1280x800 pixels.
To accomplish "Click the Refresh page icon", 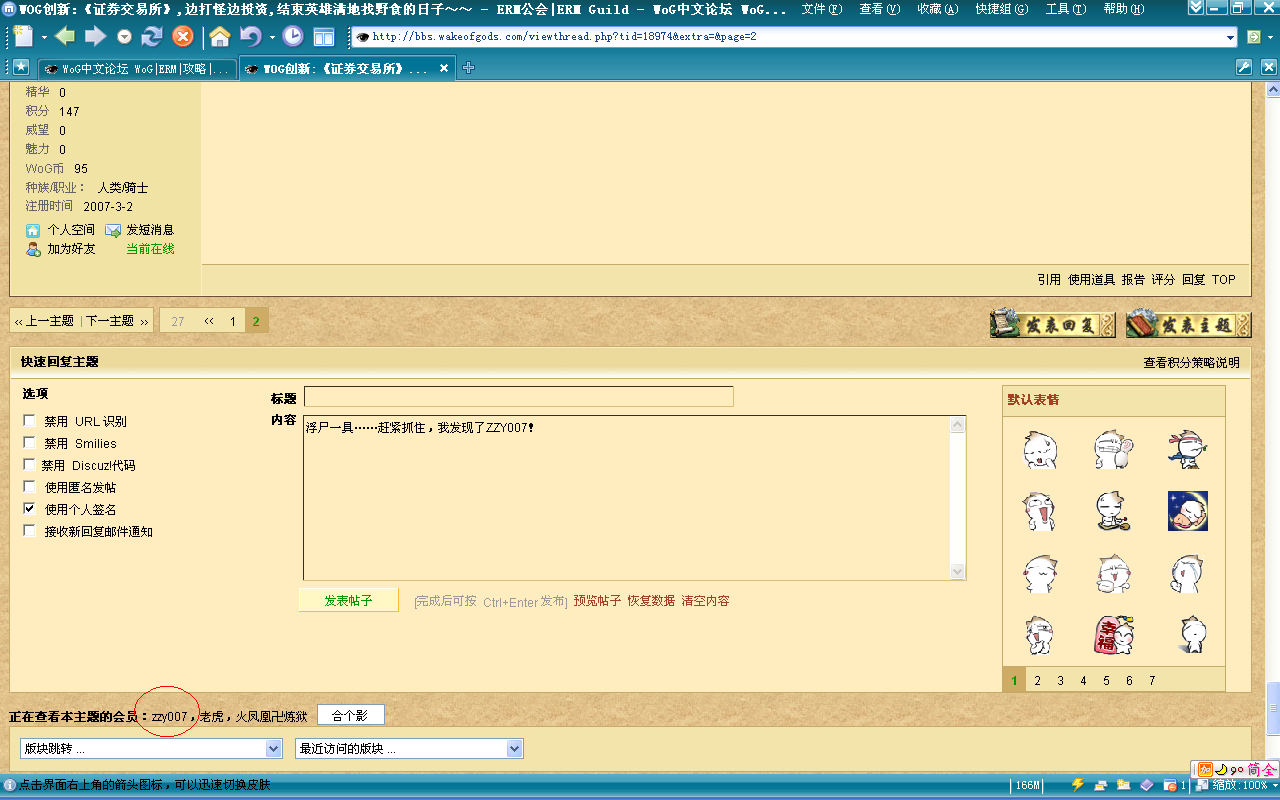I will pyautogui.click(x=152, y=37).
